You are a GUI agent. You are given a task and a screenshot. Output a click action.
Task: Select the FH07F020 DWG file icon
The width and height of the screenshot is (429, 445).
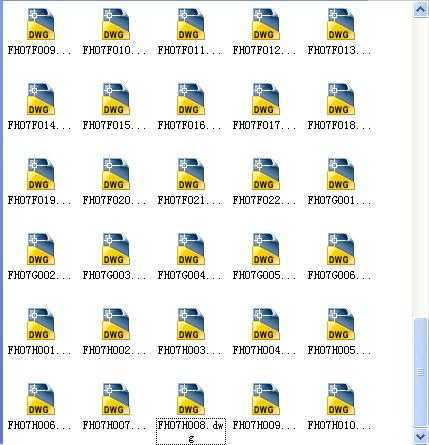click(x=116, y=174)
